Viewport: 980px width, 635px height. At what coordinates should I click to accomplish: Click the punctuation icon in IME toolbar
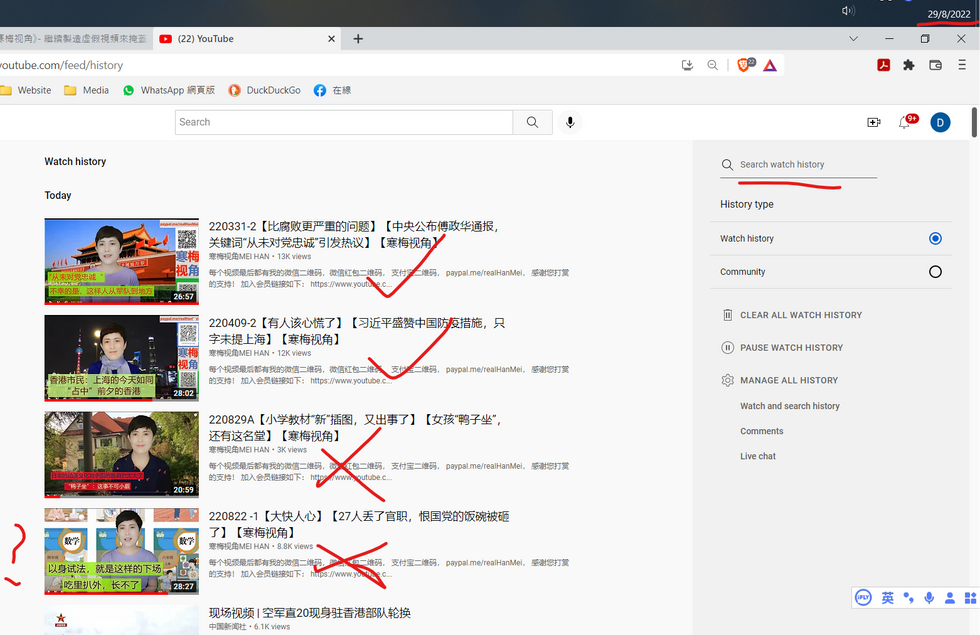(908, 598)
